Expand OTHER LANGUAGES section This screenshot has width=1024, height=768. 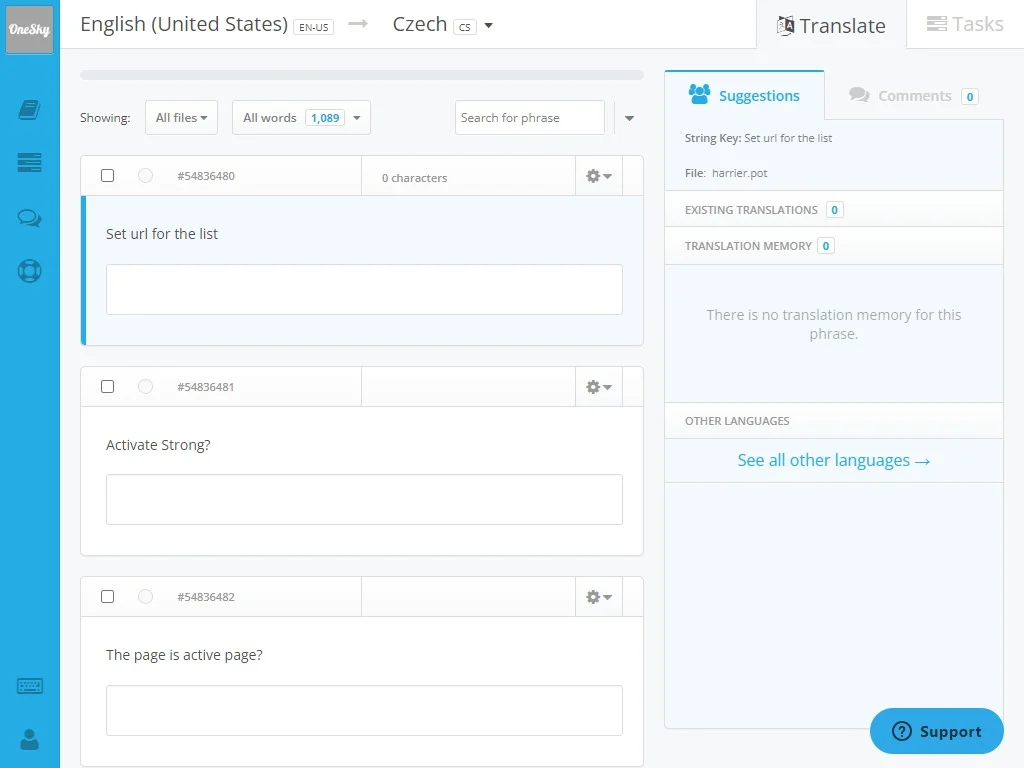834,421
